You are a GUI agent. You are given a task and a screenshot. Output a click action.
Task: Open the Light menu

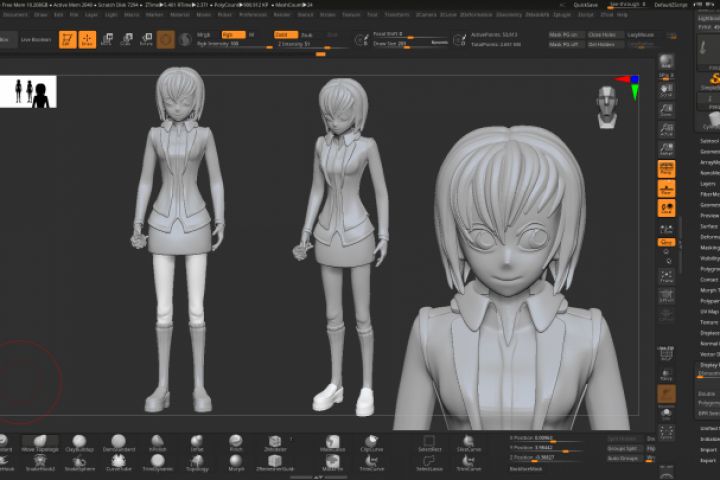pyautogui.click(x=111, y=15)
